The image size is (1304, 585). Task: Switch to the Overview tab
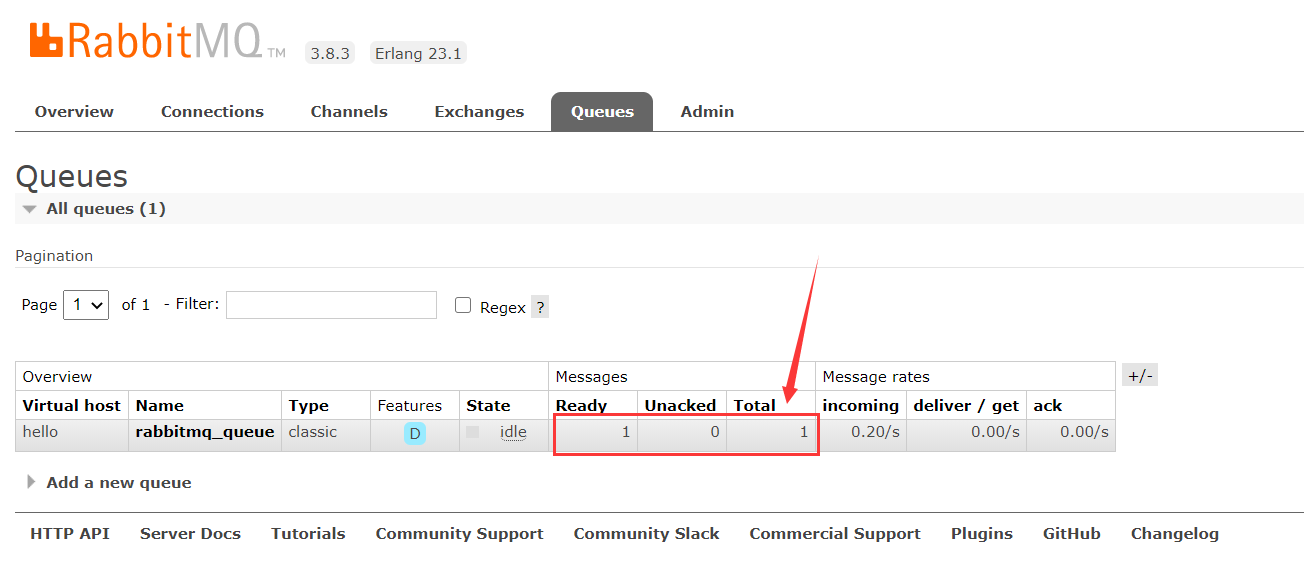(74, 112)
